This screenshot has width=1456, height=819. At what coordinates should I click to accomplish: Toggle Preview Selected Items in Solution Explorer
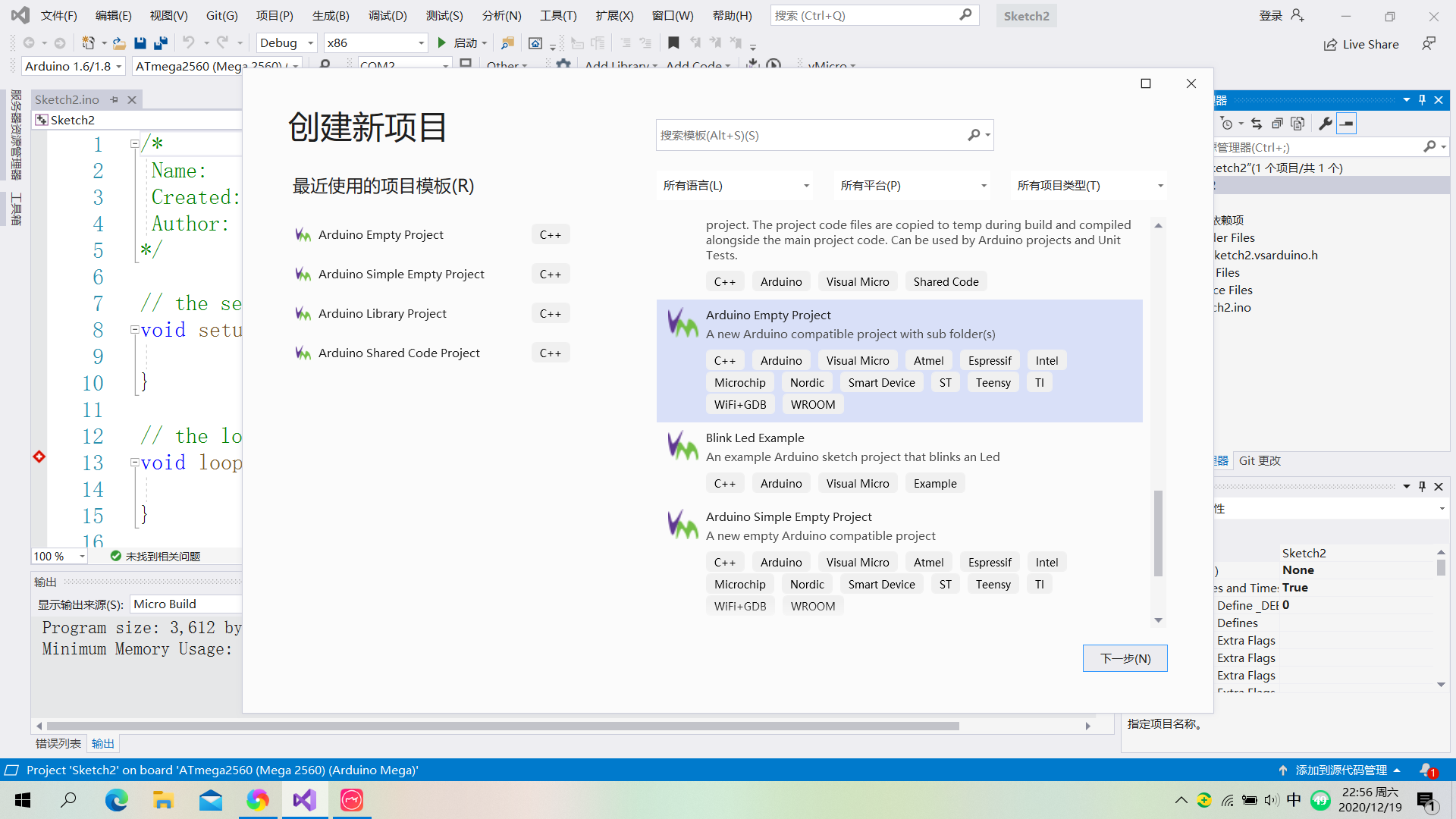(1347, 124)
